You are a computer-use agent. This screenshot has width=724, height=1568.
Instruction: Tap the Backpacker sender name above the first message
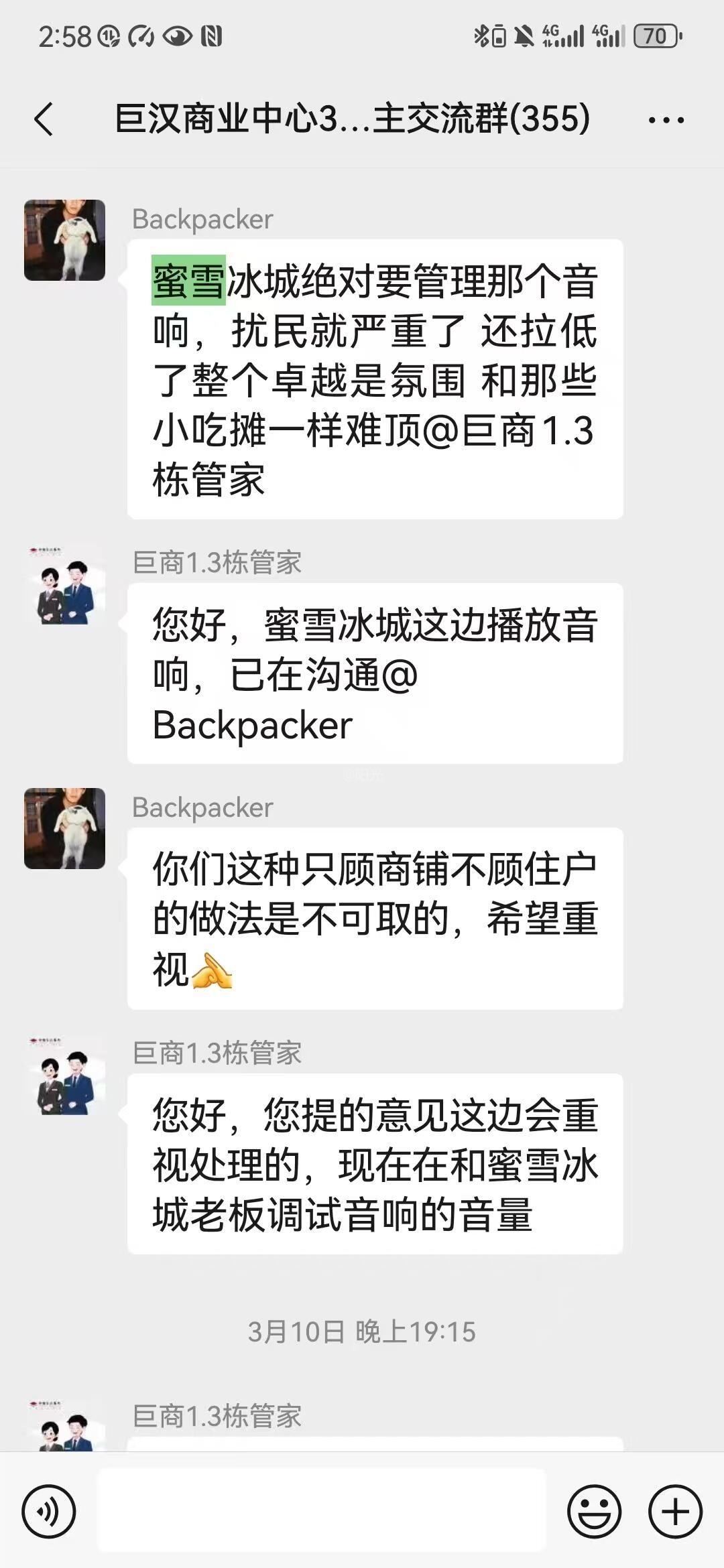click(x=202, y=219)
